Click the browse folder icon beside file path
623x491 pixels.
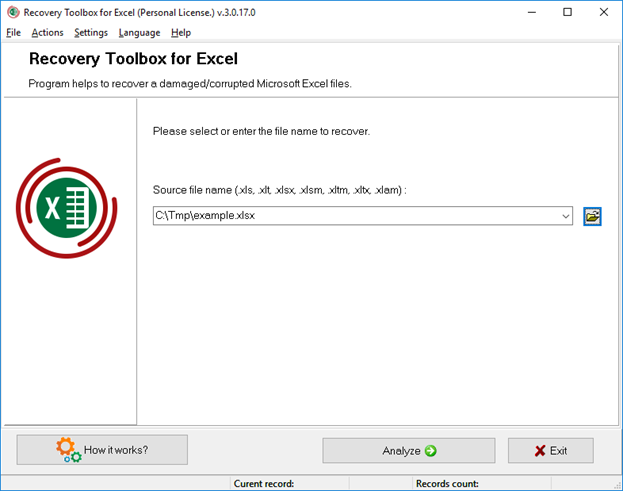click(x=592, y=215)
